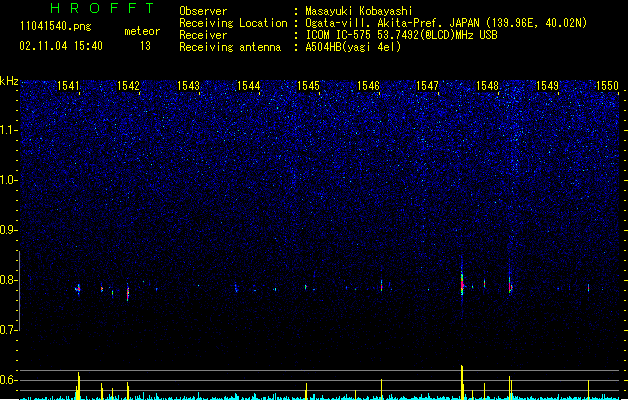Select the meteor count value 13
The height and width of the screenshot is (400, 629).
click(x=145, y=46)
